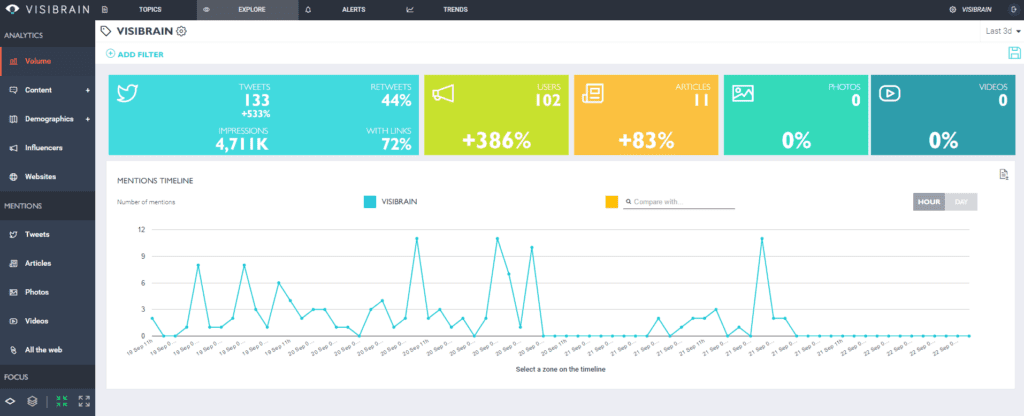Open Content in the sidebar
The image size is (1024, 416).
pyautogui.click(x=39, y=90)
